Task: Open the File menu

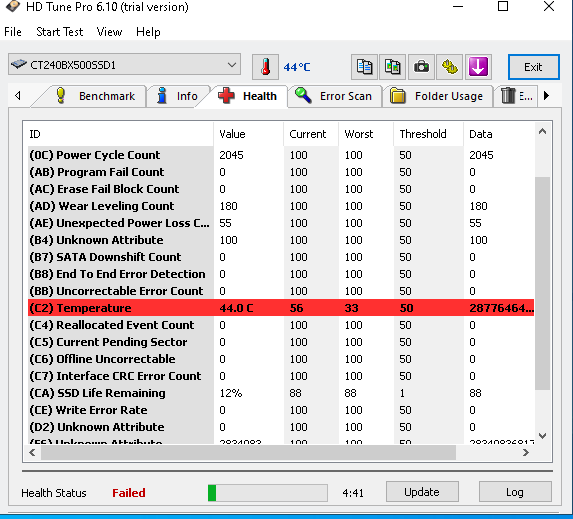Action: click(13, 32)
